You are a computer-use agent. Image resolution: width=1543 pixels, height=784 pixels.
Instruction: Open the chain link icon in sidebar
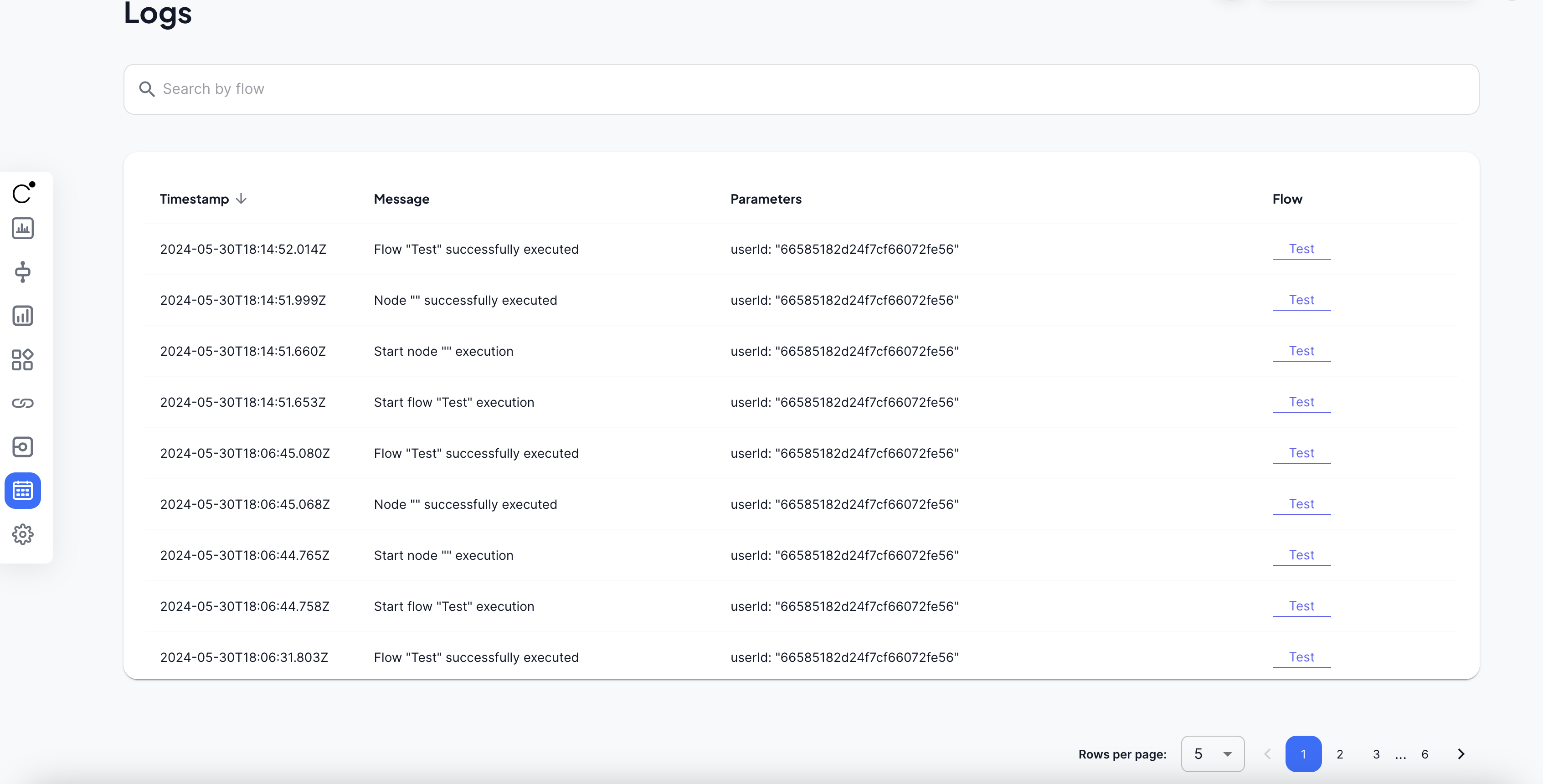[23, 403]
